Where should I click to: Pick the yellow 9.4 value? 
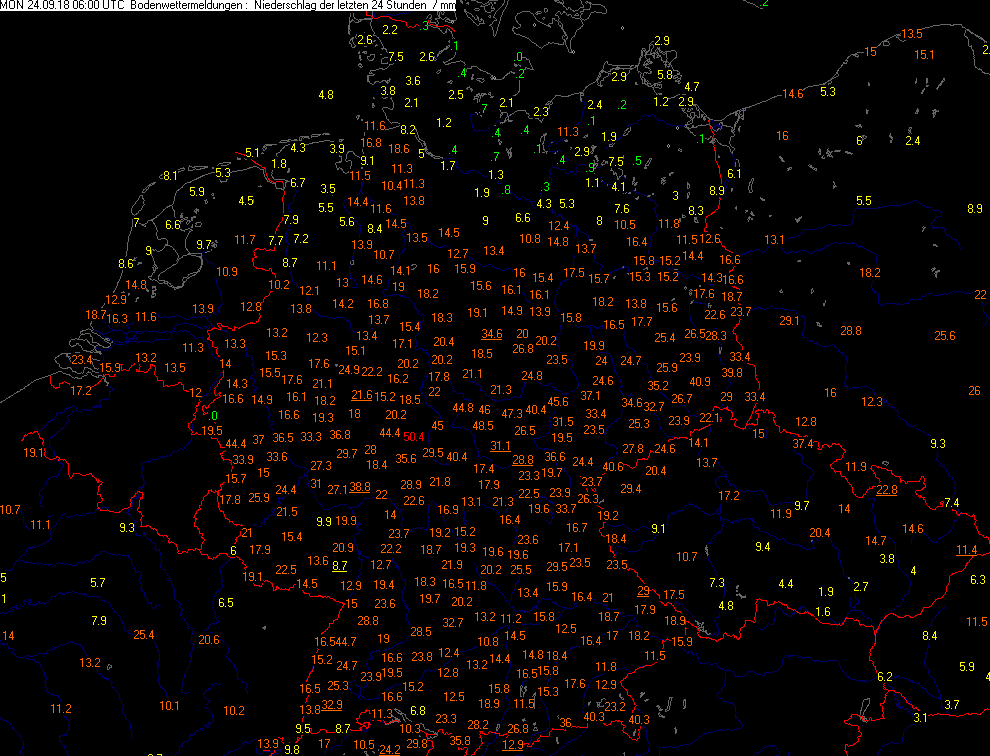(762, 546)
